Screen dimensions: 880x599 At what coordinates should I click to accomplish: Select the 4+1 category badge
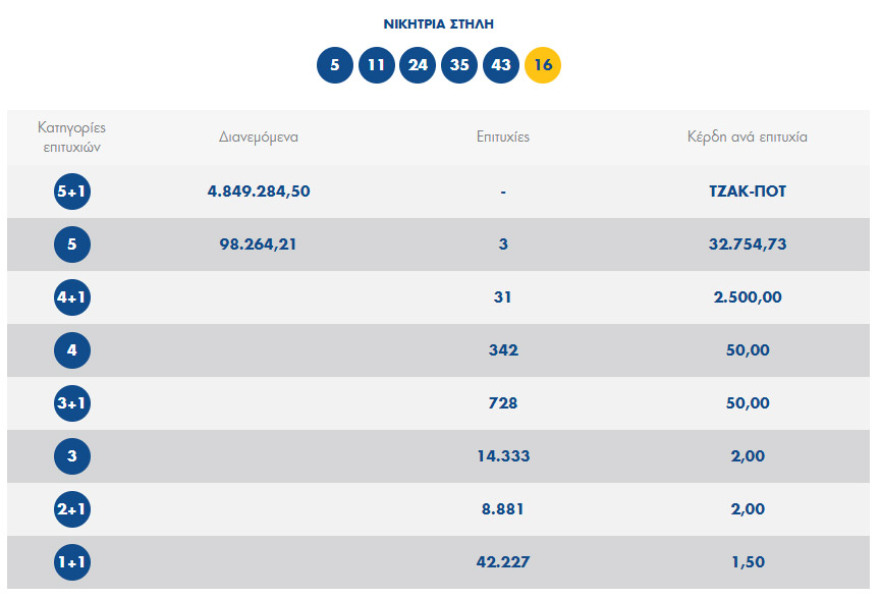pyautogui.click(x=72, y=297)
